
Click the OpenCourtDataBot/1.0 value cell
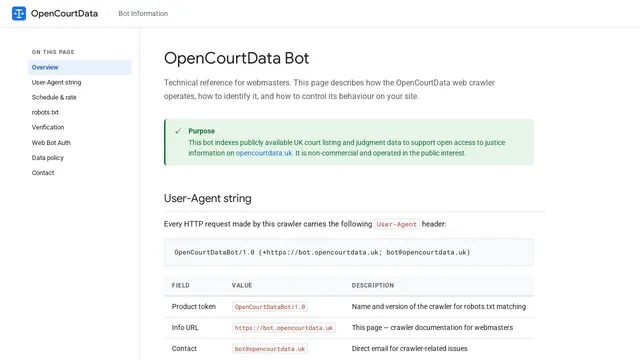pos(270,307)
